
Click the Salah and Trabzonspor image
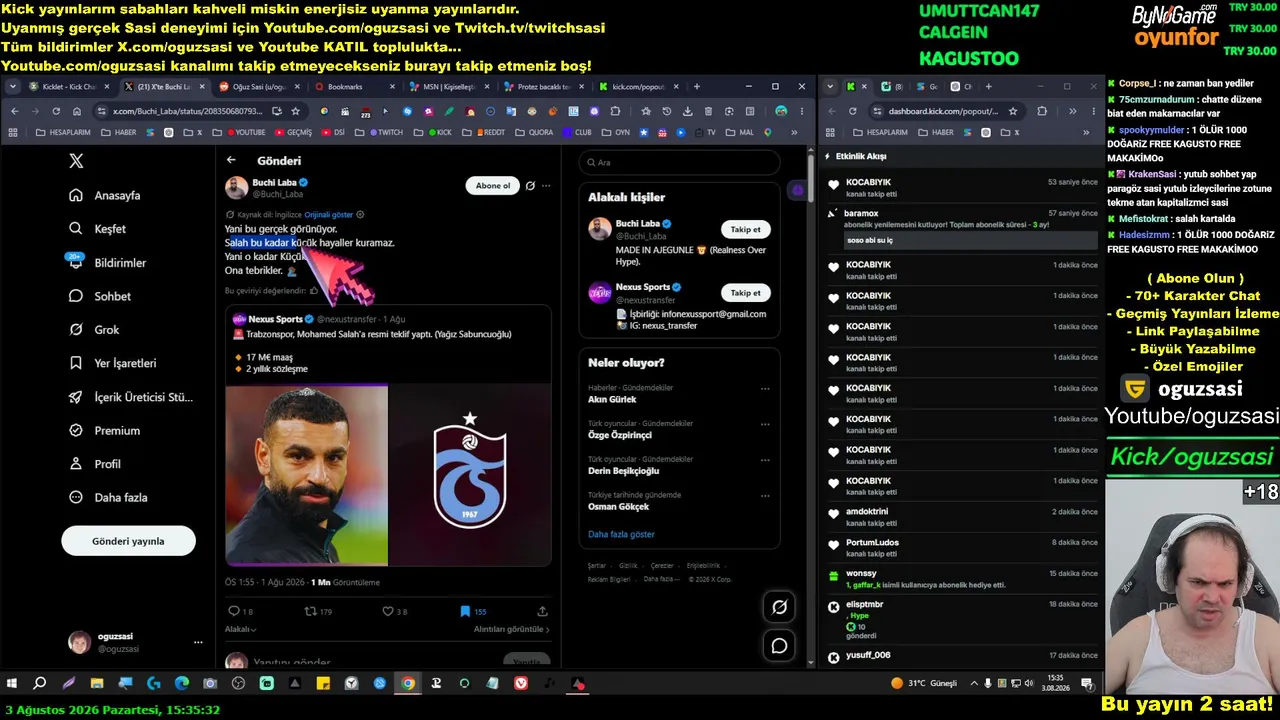click(388, 476)
